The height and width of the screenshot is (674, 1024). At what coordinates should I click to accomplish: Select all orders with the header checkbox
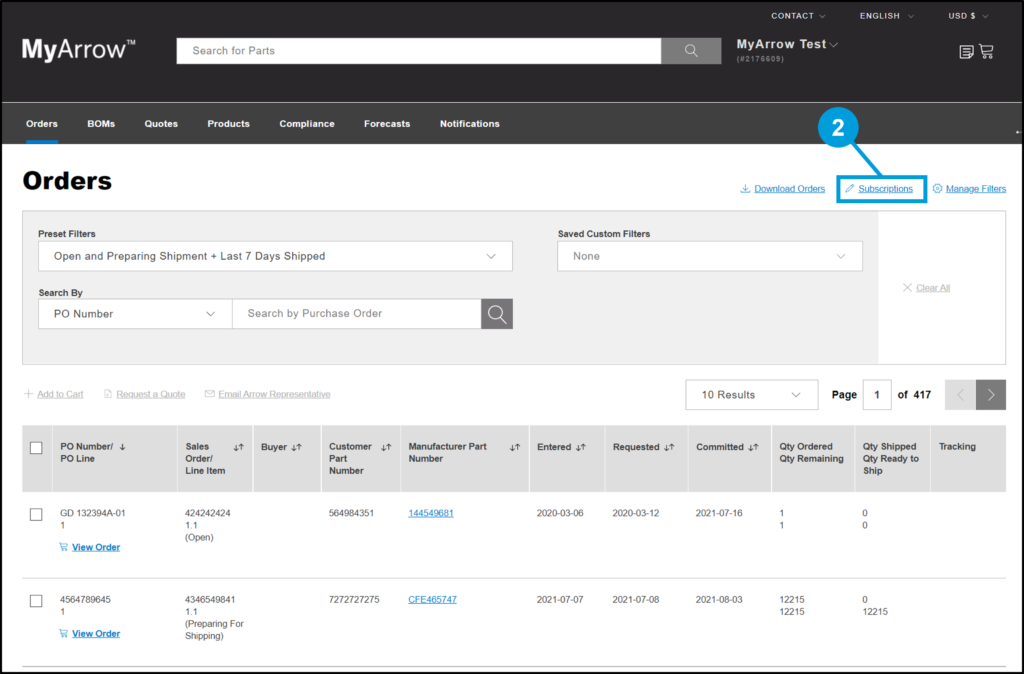36,449
